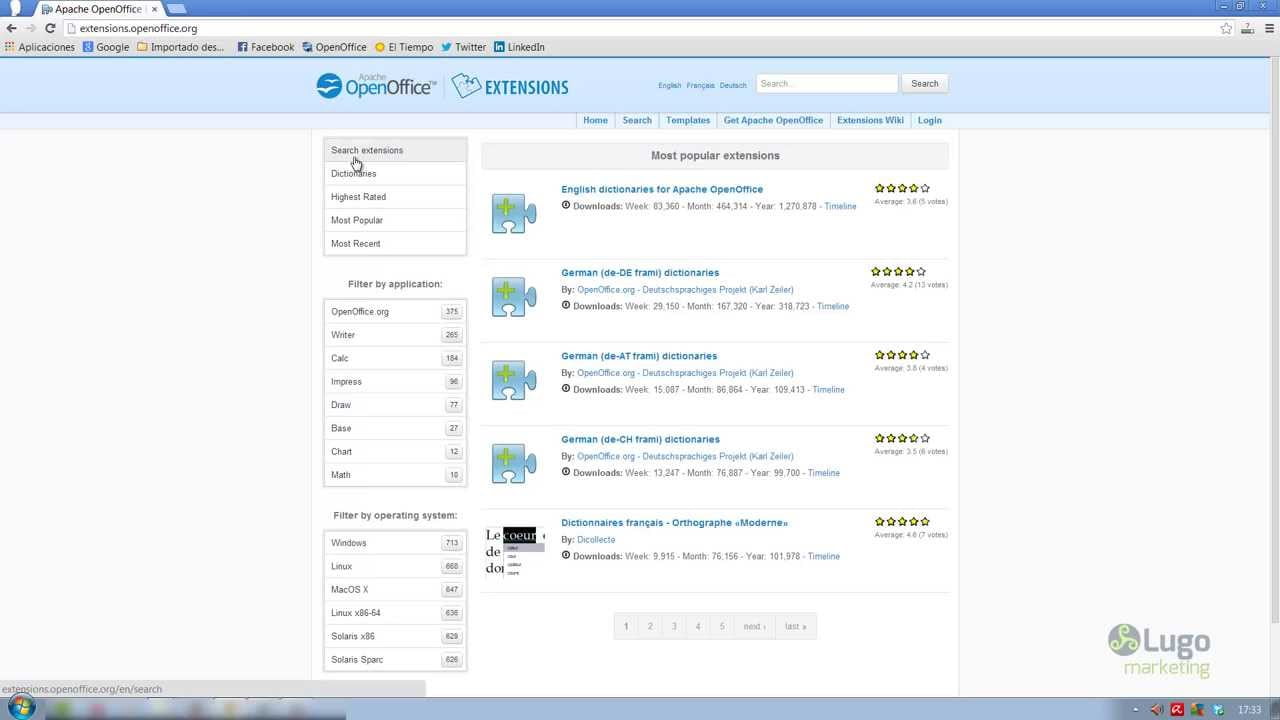Screen dimensions: 1280x720
Task: Click pagination next button
Action: click(755, 626)
